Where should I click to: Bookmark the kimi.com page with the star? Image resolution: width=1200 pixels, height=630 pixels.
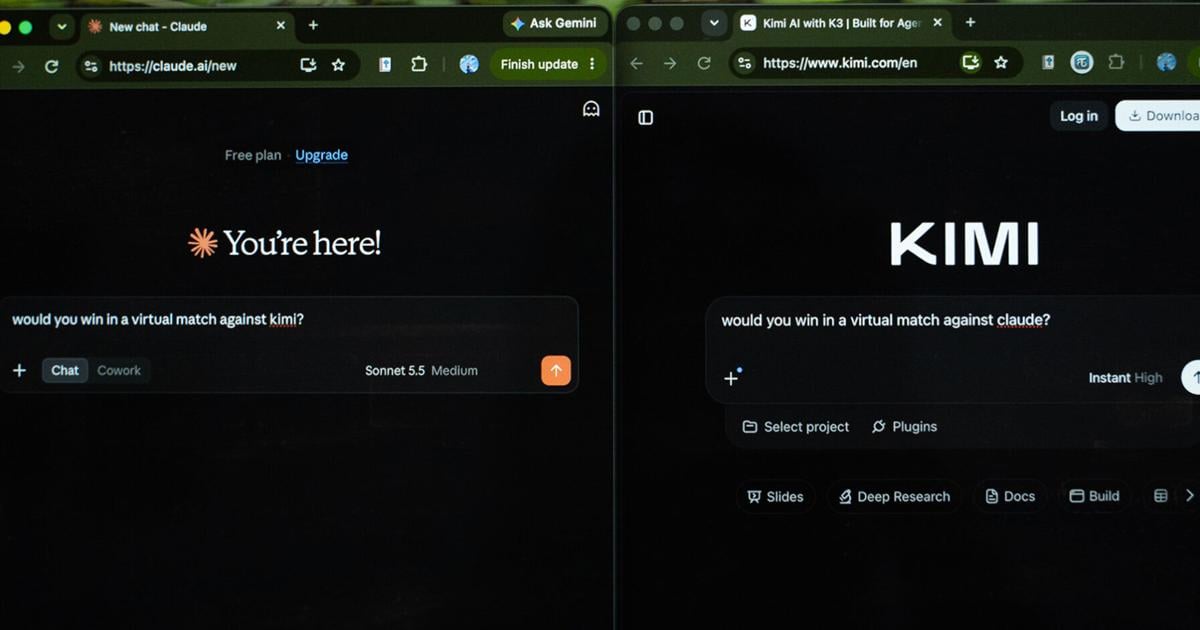pos(1001,63)
